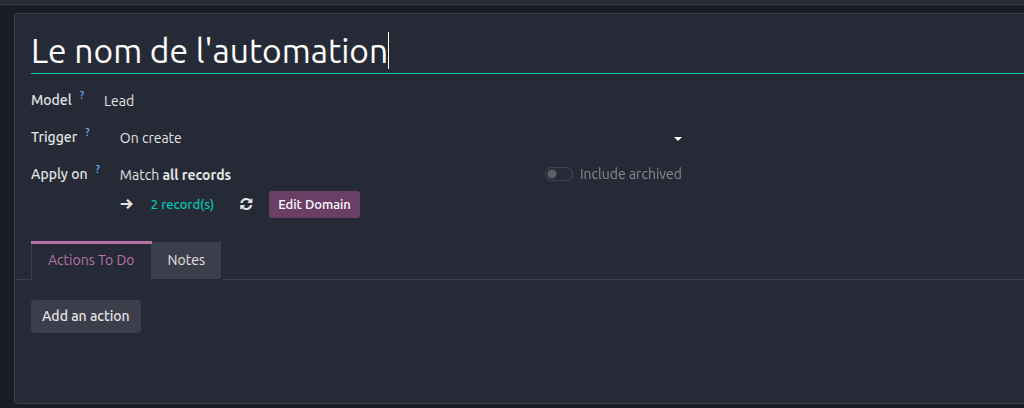Click the Edit Domain button
Viewport: 1024px width, 408px height.
314,204
